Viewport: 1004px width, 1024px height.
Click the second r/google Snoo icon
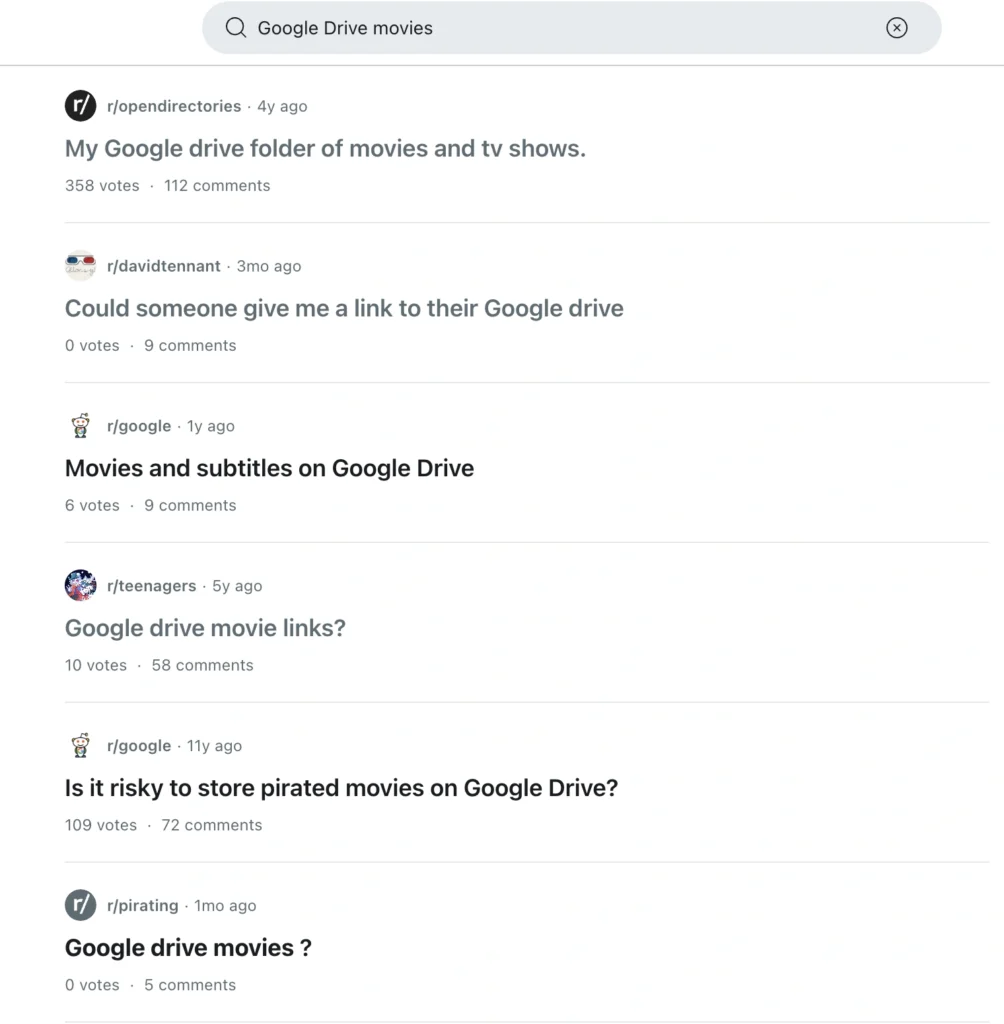coord(80,745)
